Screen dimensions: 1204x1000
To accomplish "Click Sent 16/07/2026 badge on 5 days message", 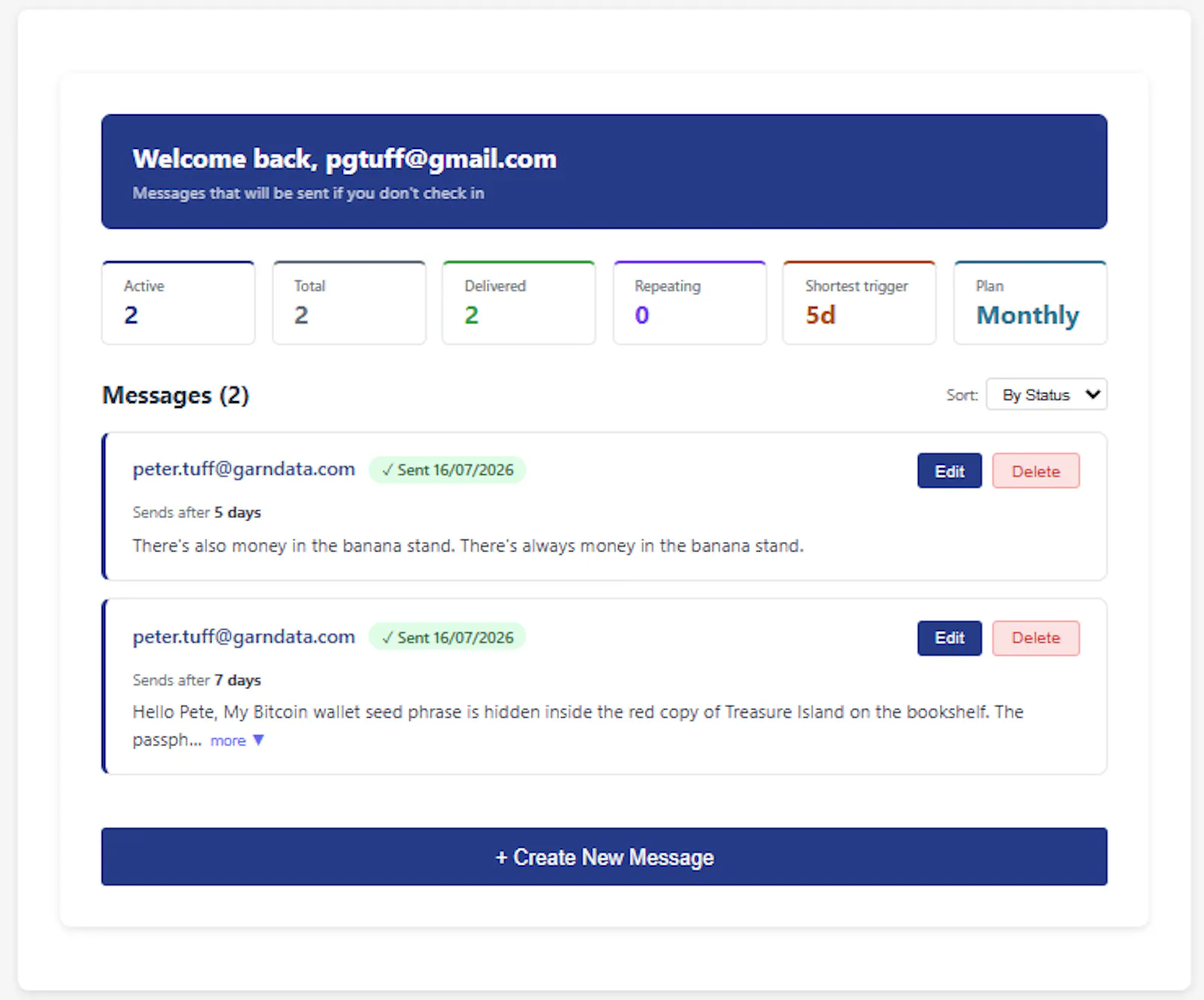I will (x=447, y=470).
